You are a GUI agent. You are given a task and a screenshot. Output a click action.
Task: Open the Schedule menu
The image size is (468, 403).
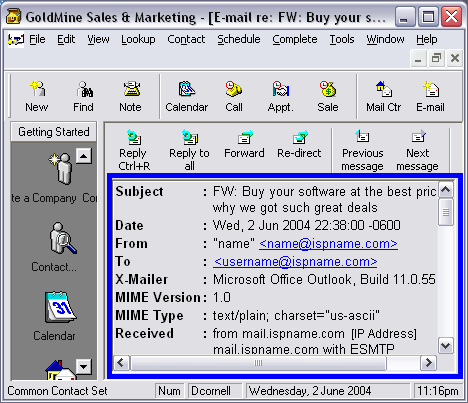pos(239,39)
